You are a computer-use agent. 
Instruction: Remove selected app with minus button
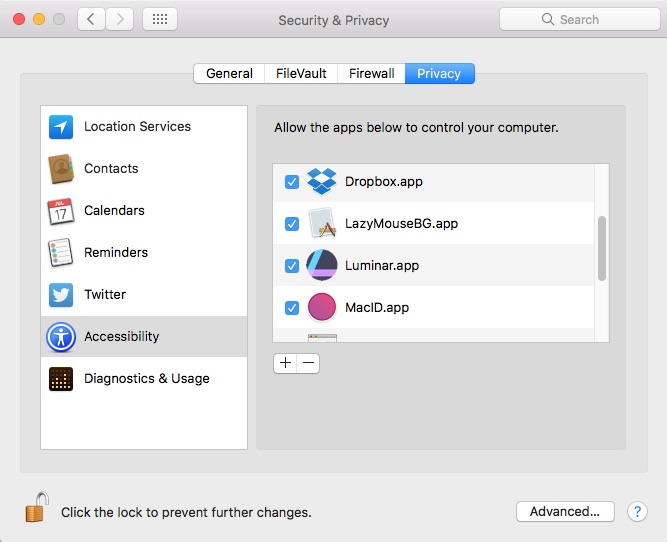tap(308, 363)
